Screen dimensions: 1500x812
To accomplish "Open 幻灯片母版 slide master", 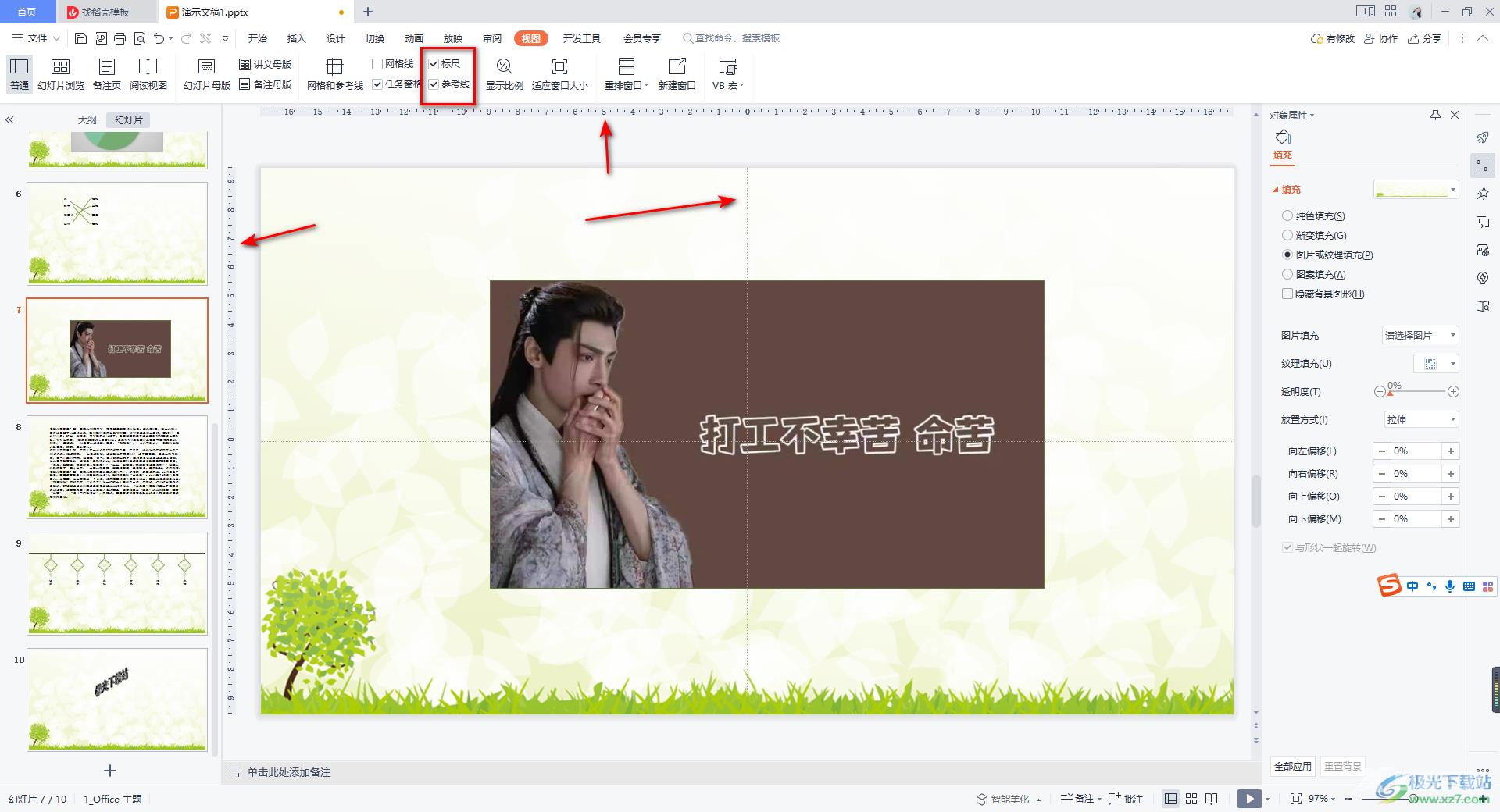I will pyautogui.click(x=207, y=74).
